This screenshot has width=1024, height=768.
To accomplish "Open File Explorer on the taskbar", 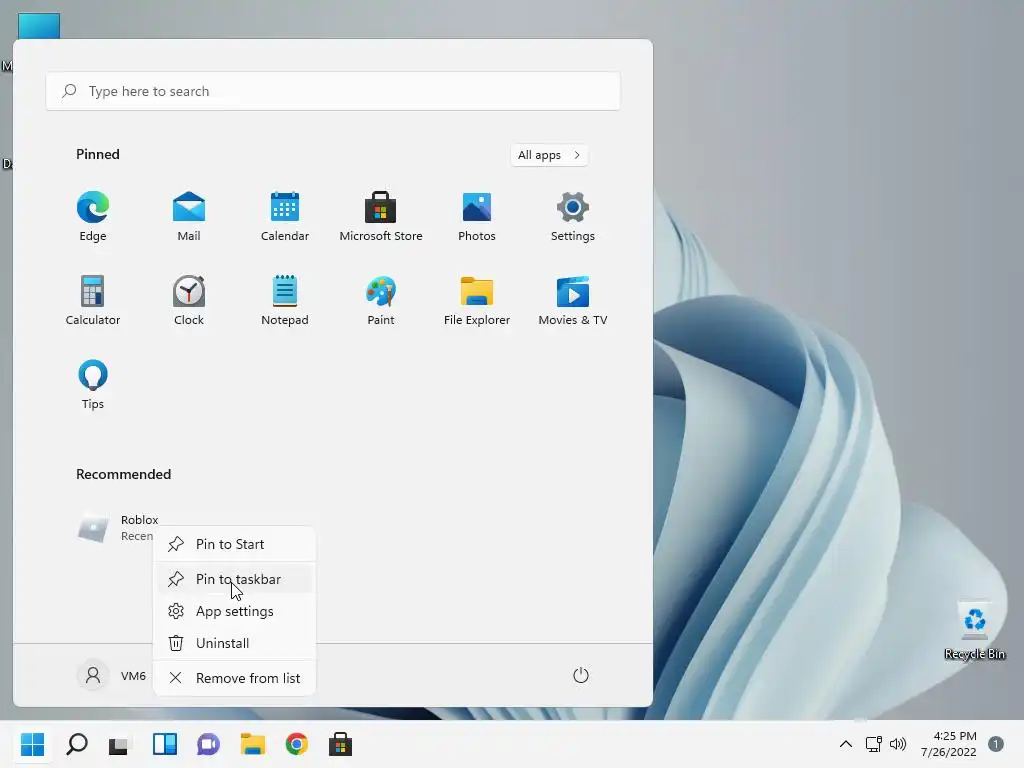I will click(x=253, y=744).
